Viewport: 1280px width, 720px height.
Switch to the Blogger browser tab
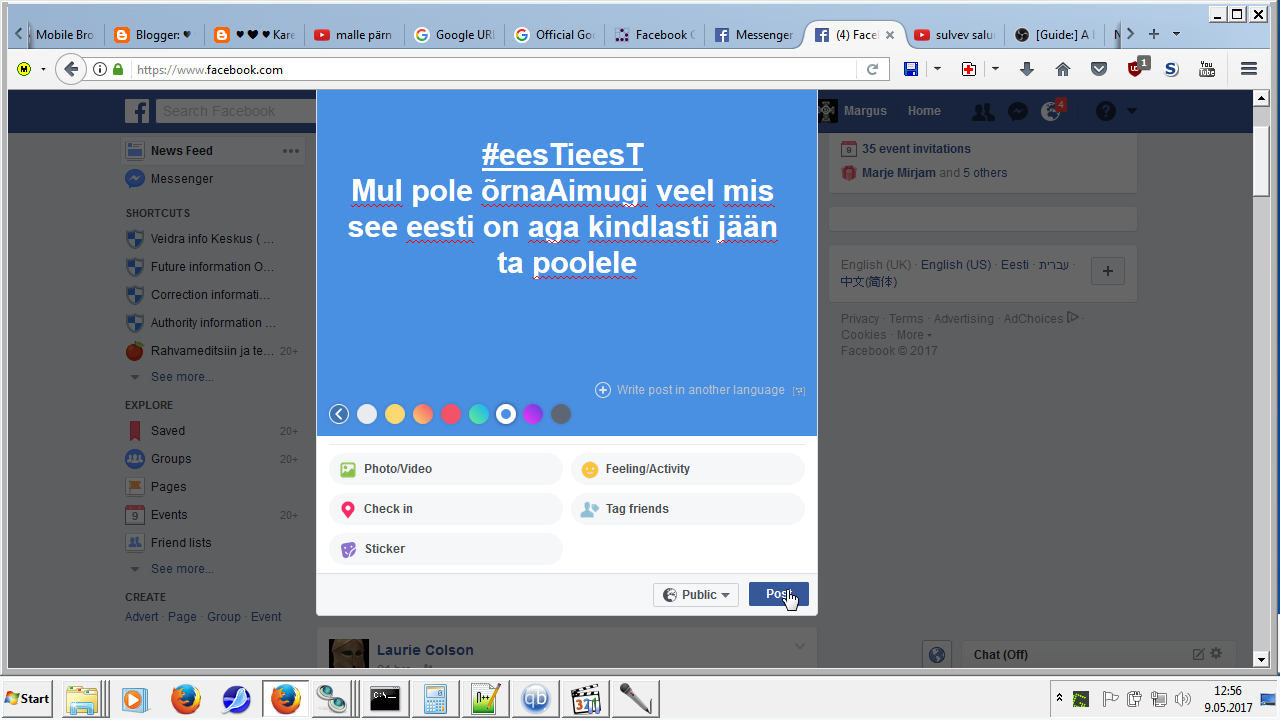pos(154,34)
